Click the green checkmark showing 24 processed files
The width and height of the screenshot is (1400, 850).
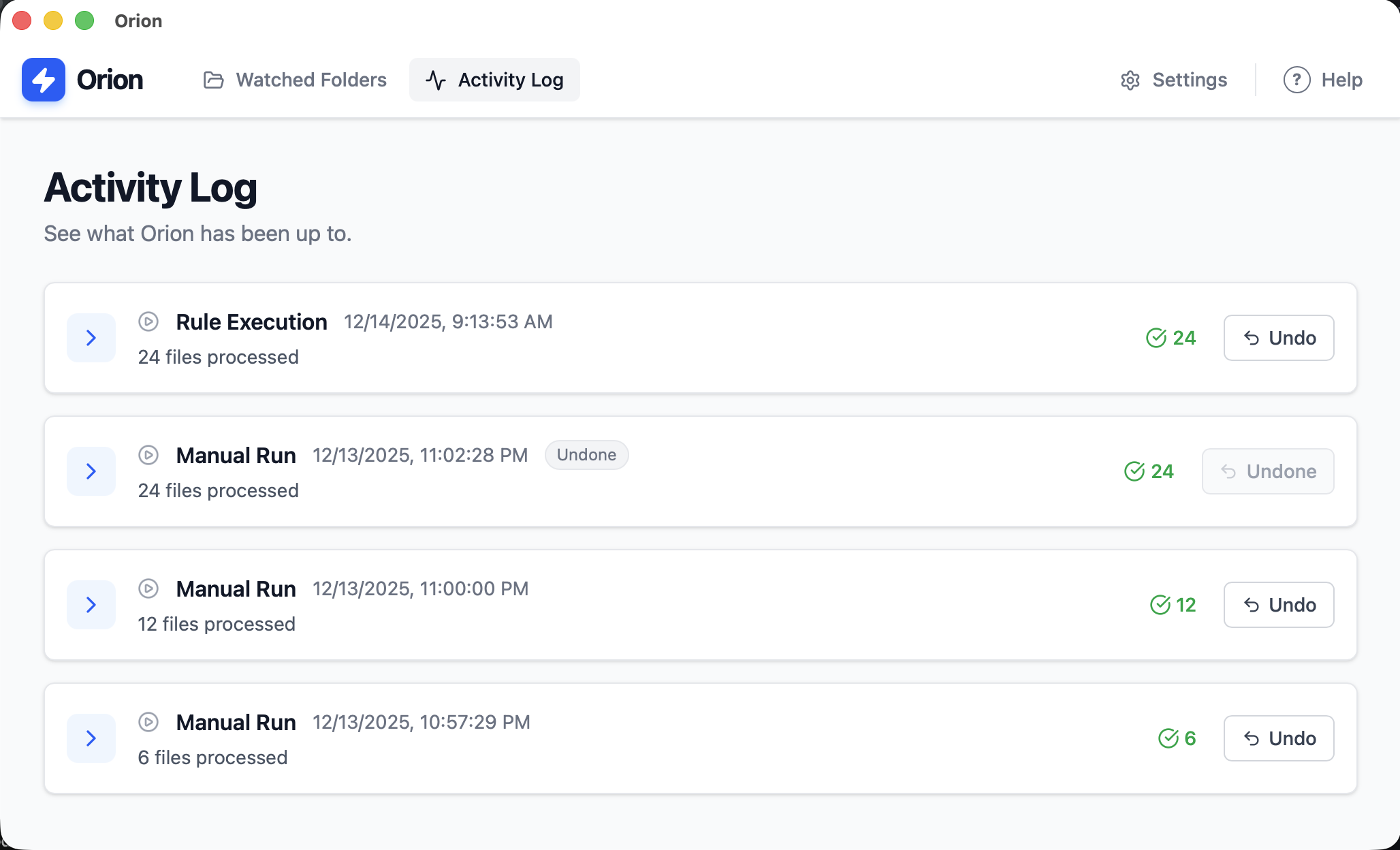1156,338
